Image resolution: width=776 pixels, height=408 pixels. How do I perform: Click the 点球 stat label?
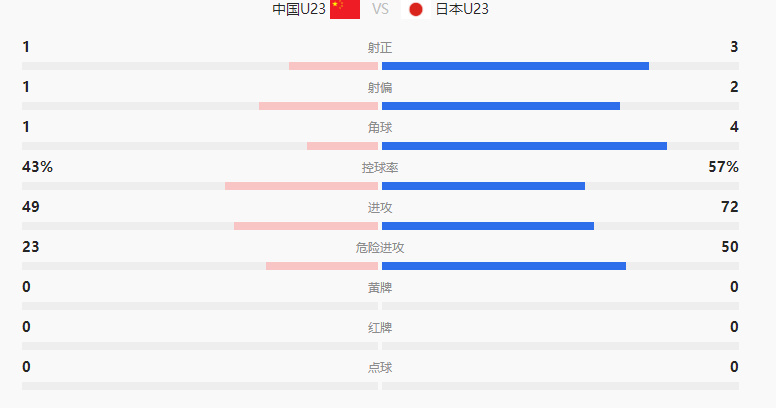click(x=380, y=368)
